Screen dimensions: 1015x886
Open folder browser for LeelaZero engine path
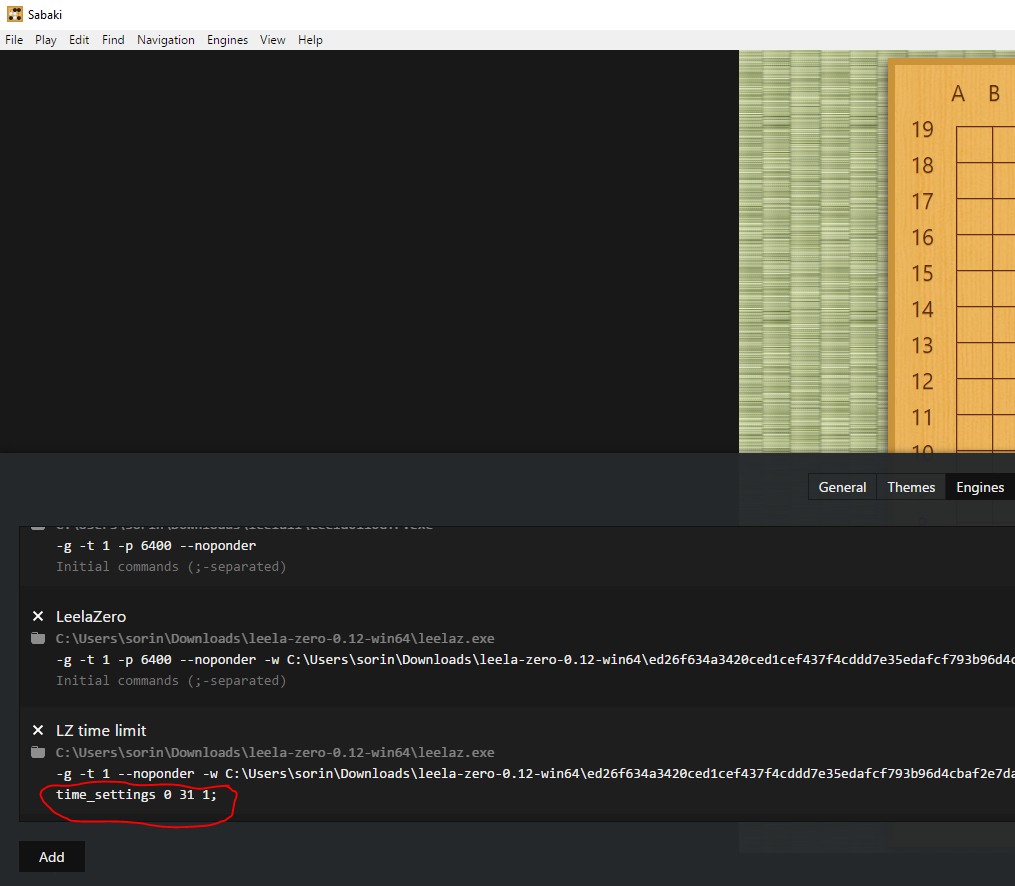38,638
